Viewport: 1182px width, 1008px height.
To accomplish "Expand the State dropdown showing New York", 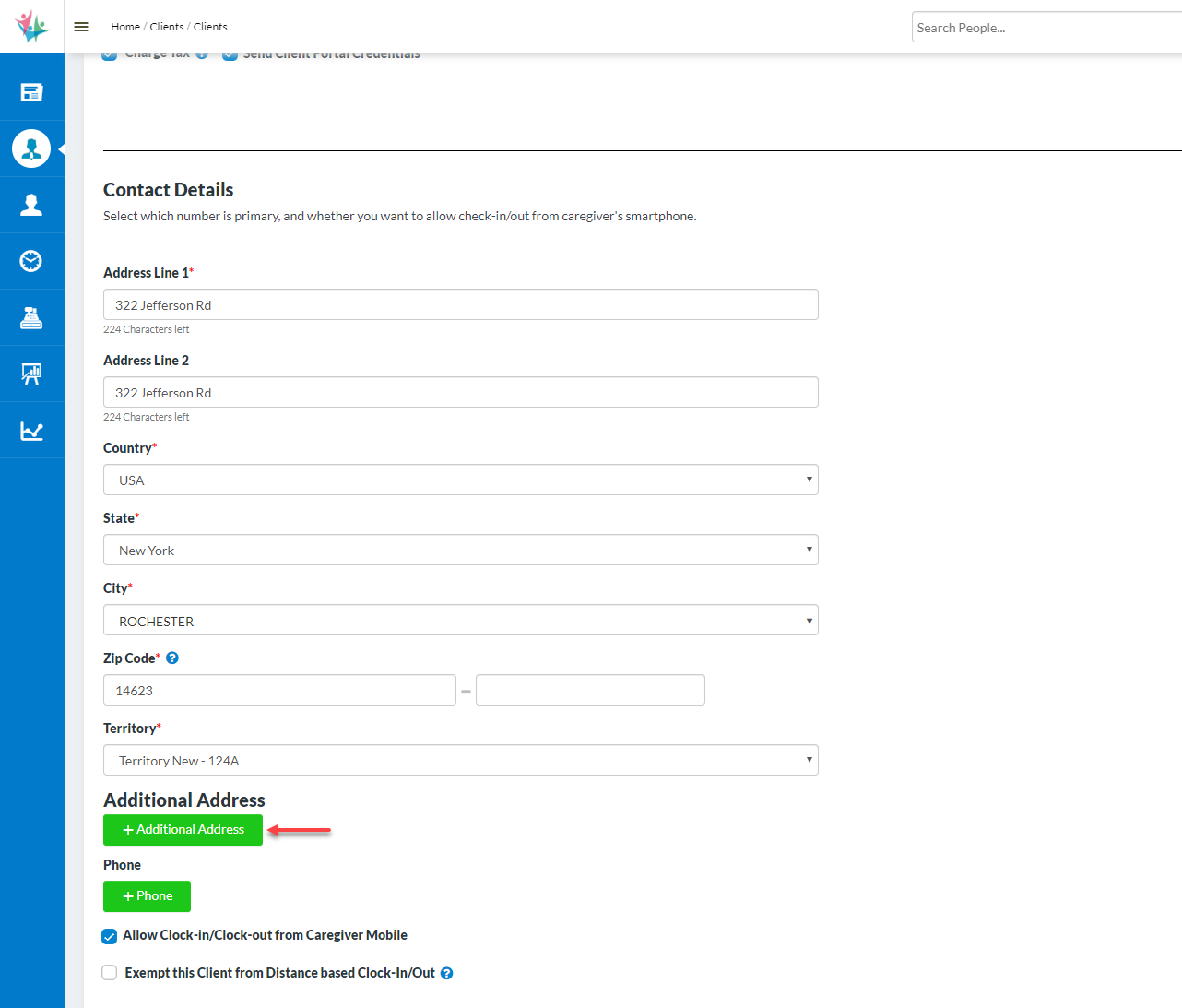I will [x=460, y=551].
